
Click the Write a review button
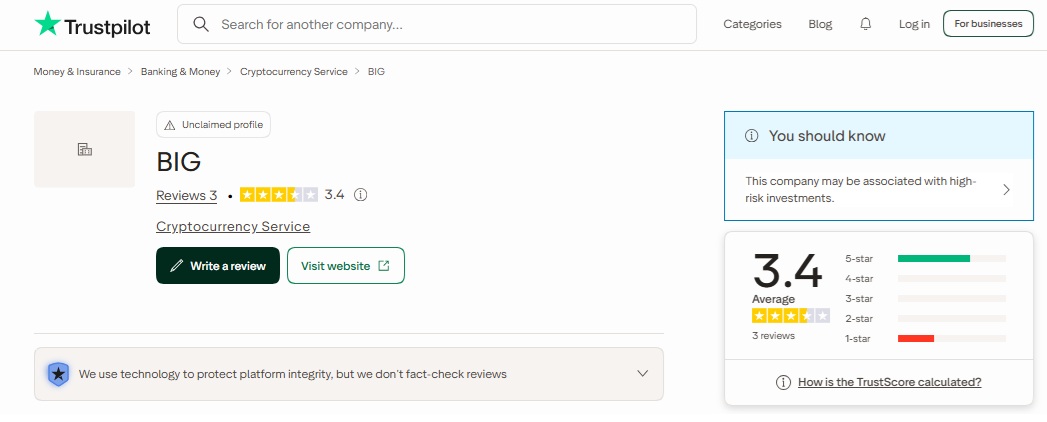218,266
